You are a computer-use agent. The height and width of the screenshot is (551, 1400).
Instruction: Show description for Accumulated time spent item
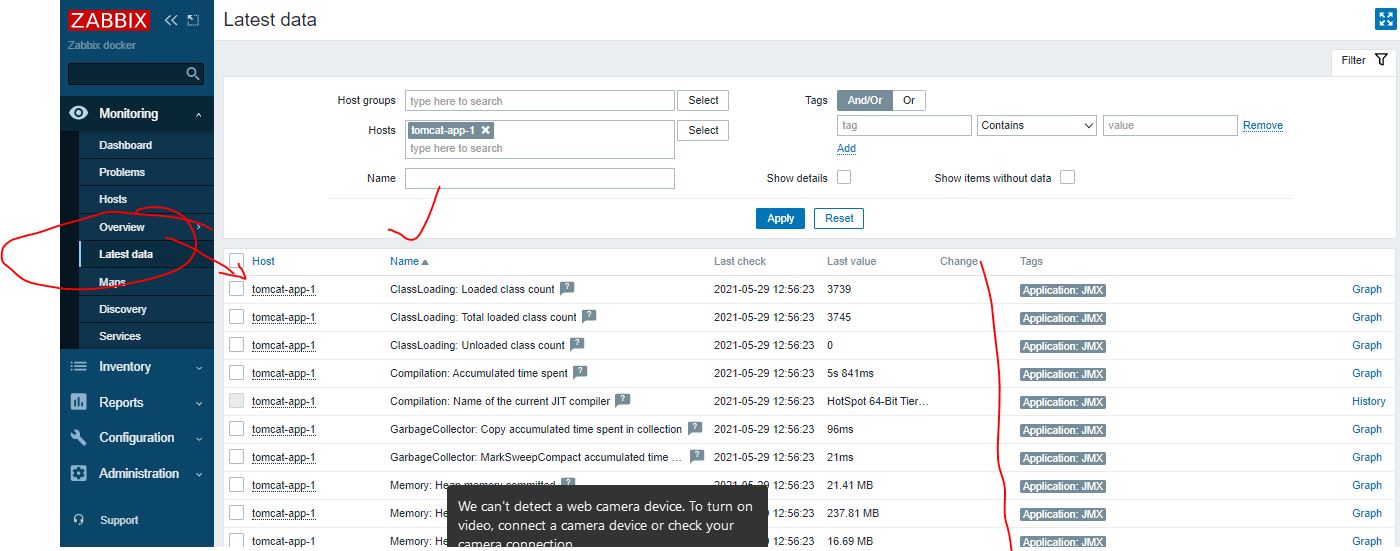coord(580,372)
